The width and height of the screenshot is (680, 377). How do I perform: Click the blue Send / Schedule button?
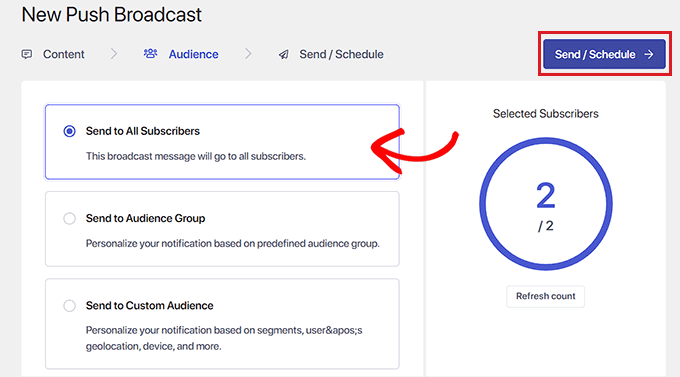click(604, 54)
